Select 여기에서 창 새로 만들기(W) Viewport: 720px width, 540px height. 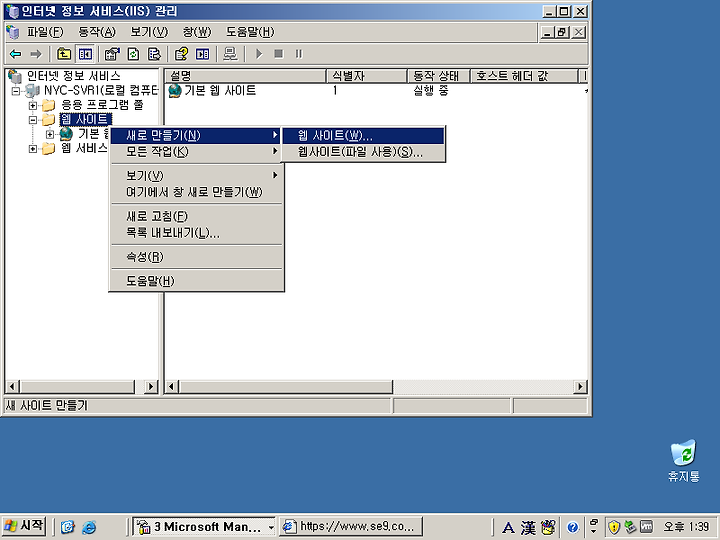pos(196,192)
